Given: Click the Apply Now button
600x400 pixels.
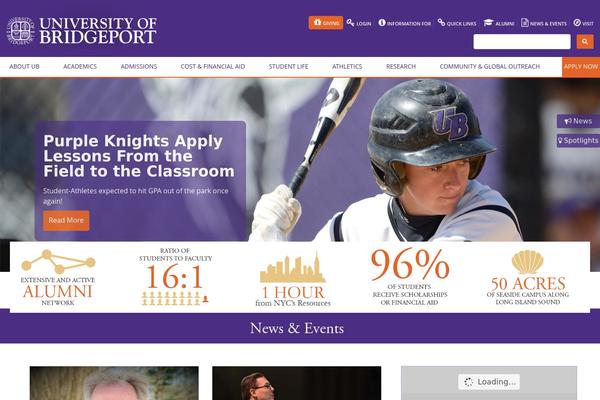Looking at the screenshot, I should [x=581, y=67].
